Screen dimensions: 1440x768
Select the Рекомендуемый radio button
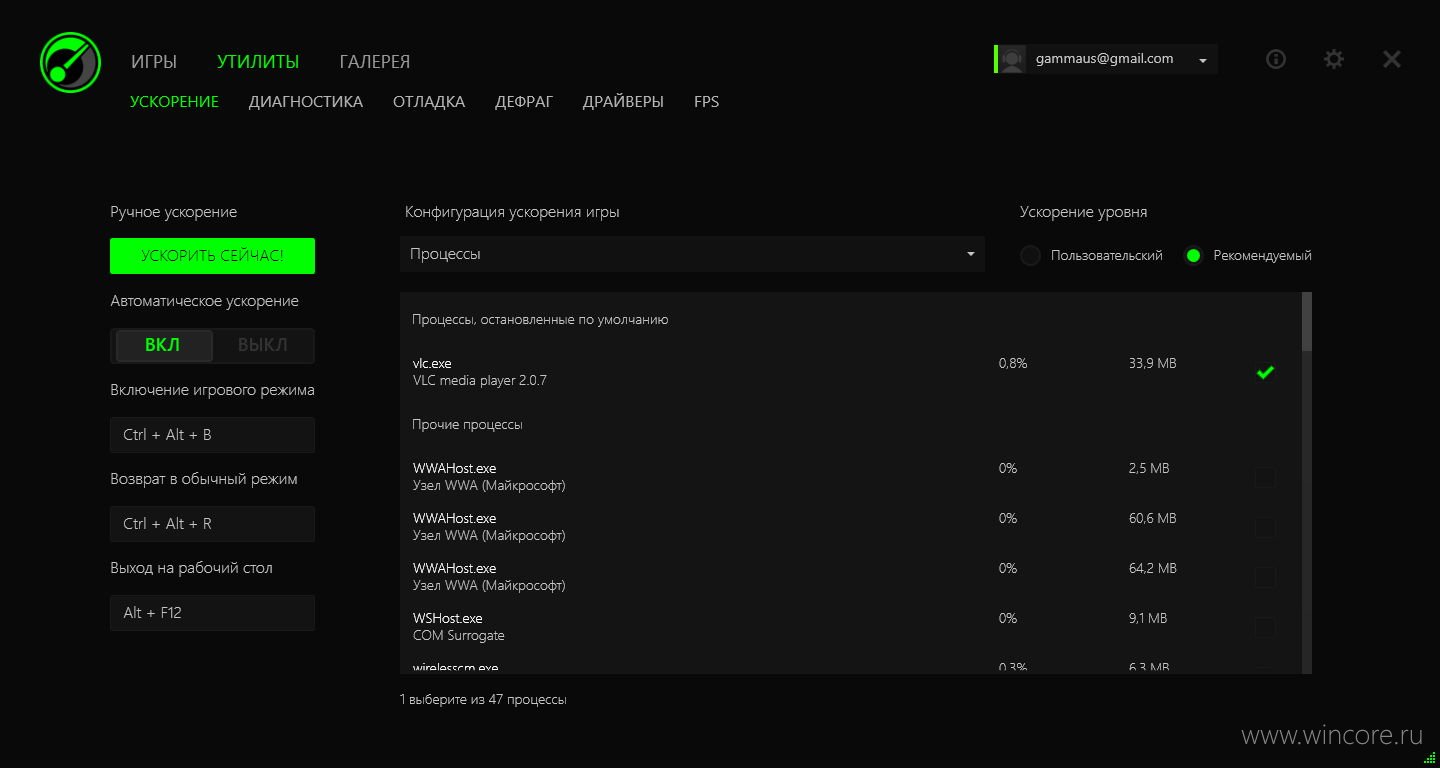[1193, 255]
